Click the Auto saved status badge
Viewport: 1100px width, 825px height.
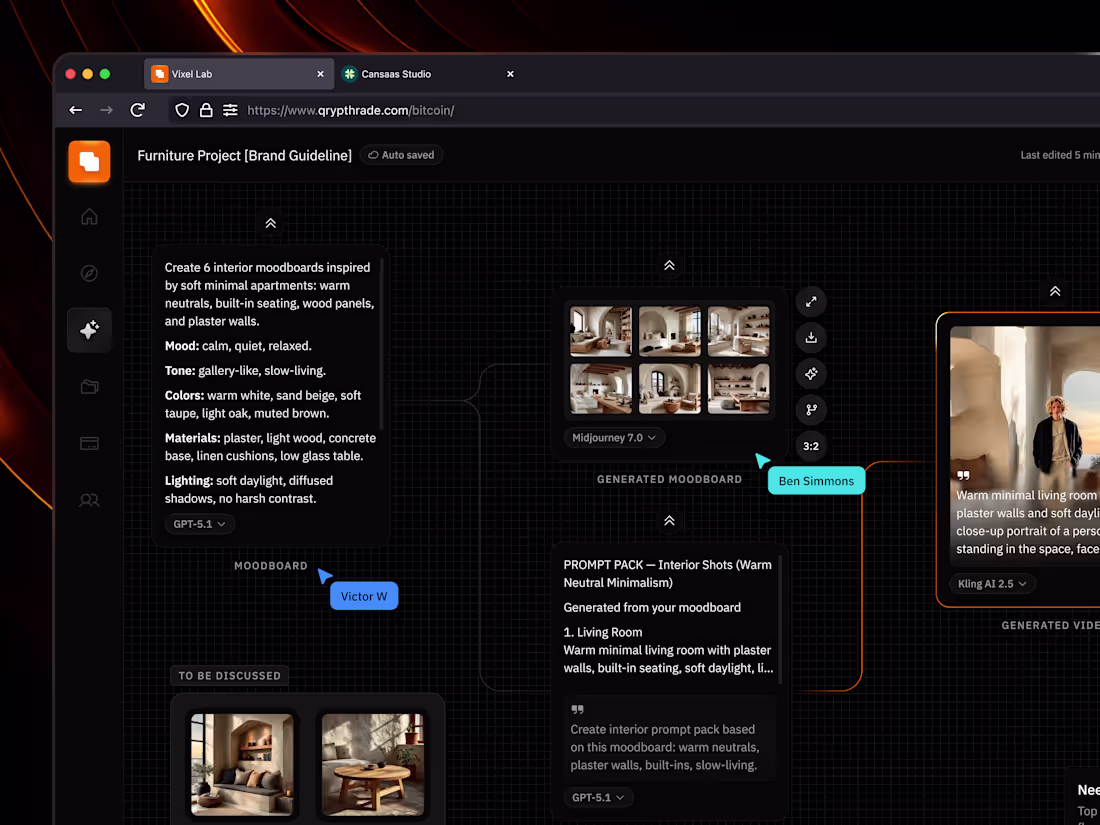tap(401, 155)
